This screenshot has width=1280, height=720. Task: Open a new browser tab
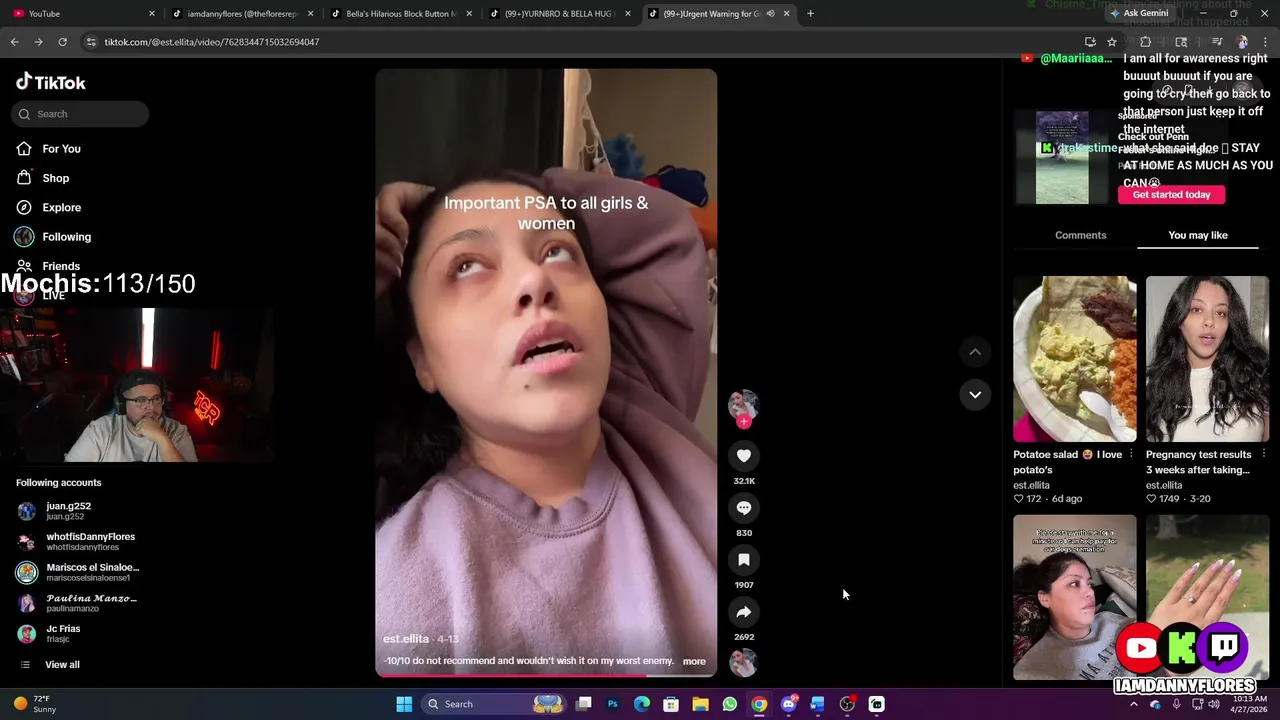tap(810, 14)
